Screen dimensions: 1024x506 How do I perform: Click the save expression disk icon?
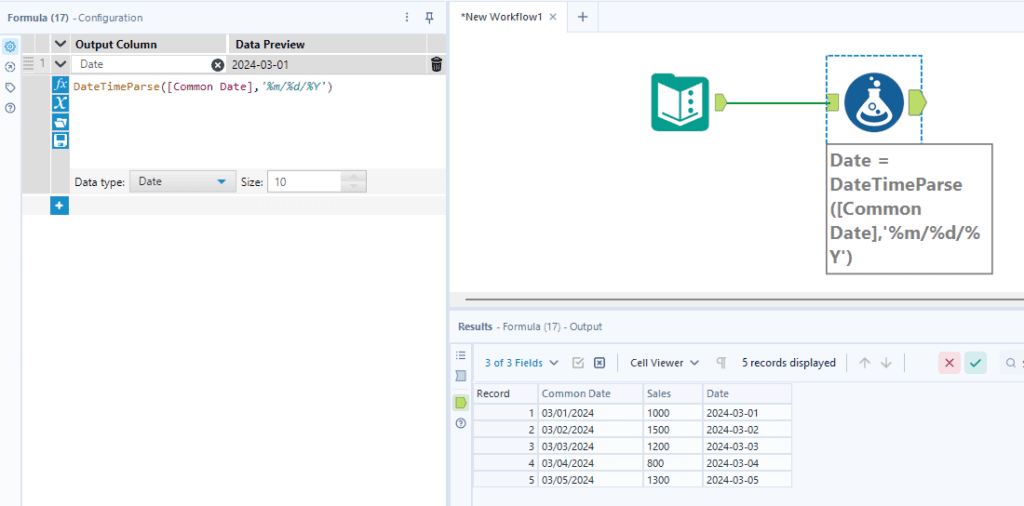tap(60, 140)
